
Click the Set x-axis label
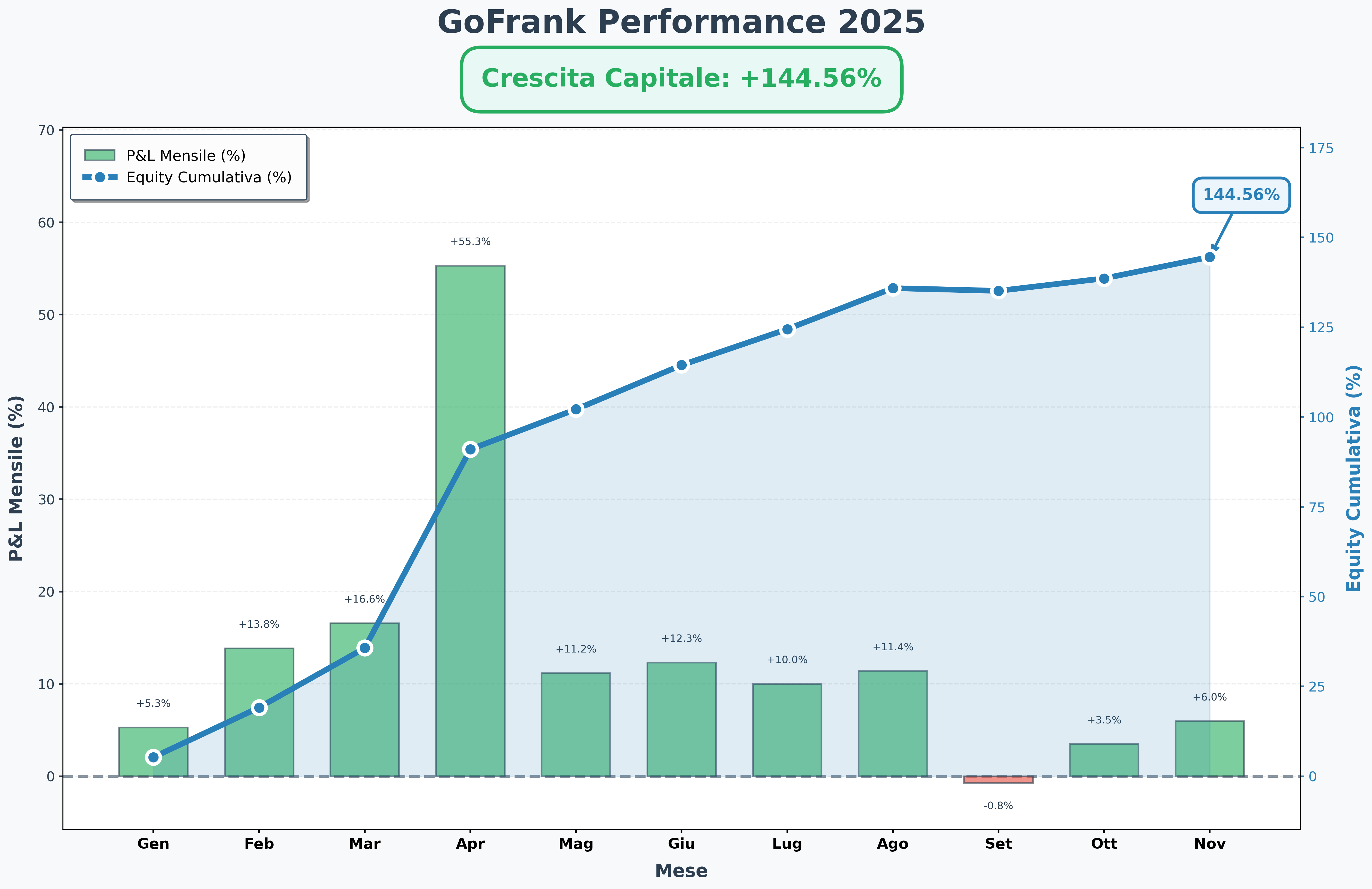tap(999, 844)
